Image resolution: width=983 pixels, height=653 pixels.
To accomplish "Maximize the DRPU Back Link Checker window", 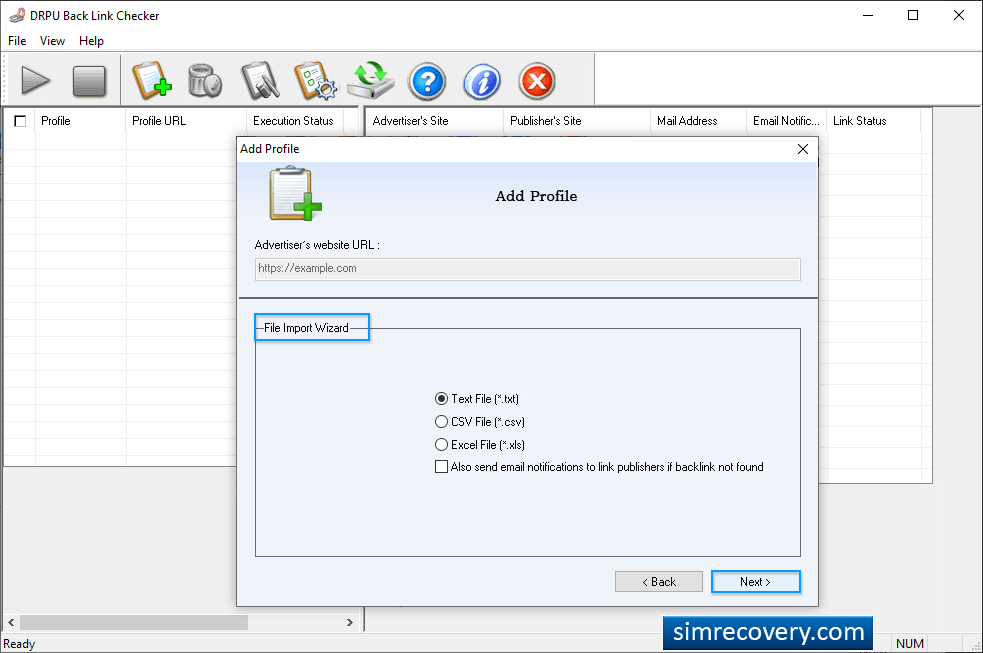I will [x=913, y=15].
